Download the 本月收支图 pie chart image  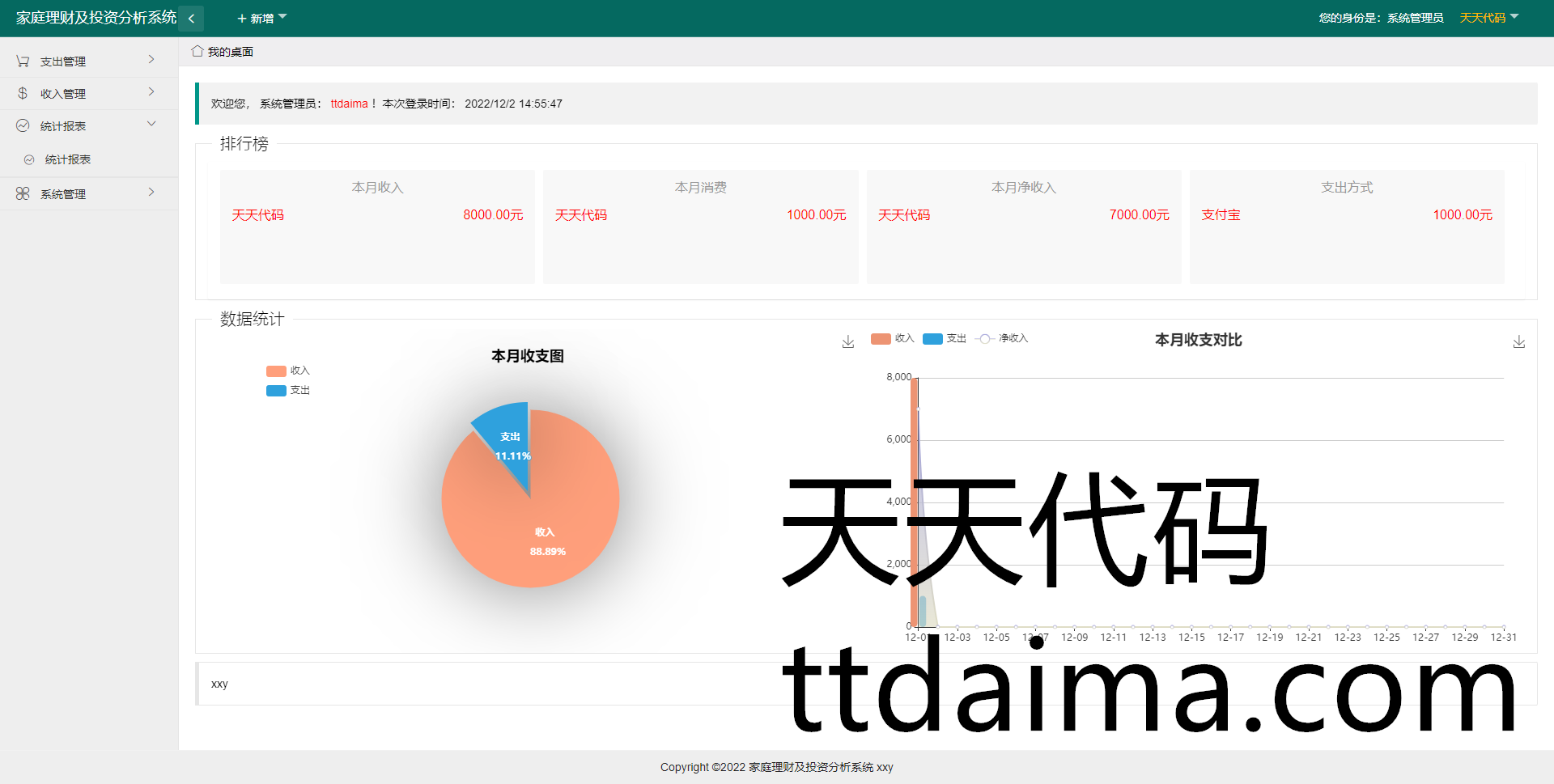(x=847, y=342)
